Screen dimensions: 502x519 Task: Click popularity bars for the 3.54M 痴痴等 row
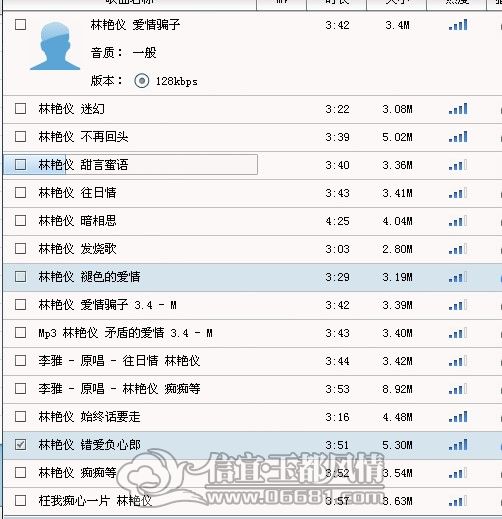pos(458,473)
